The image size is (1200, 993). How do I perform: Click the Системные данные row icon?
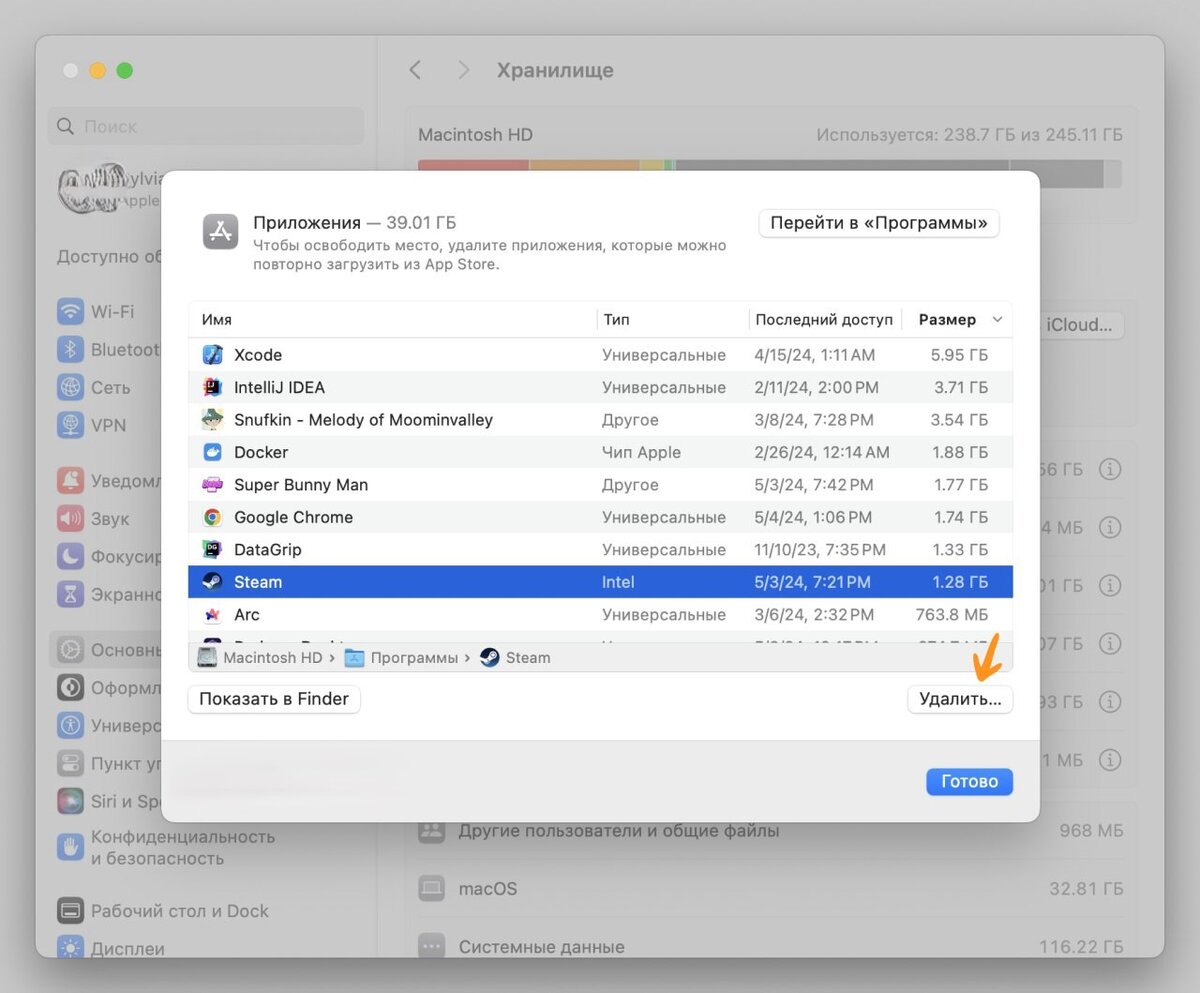(x=431, y=946)
